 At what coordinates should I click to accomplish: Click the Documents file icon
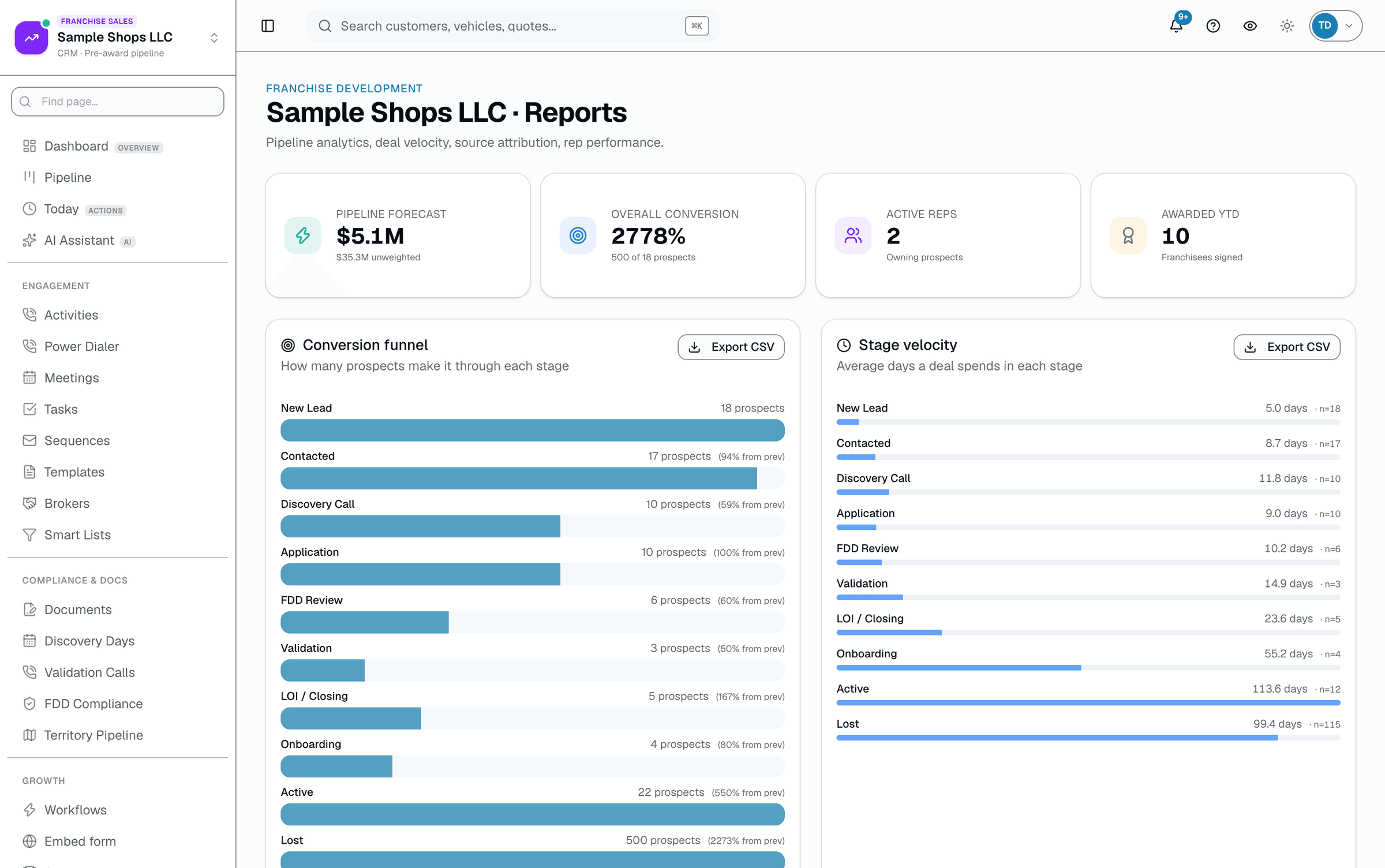[29, 609]
